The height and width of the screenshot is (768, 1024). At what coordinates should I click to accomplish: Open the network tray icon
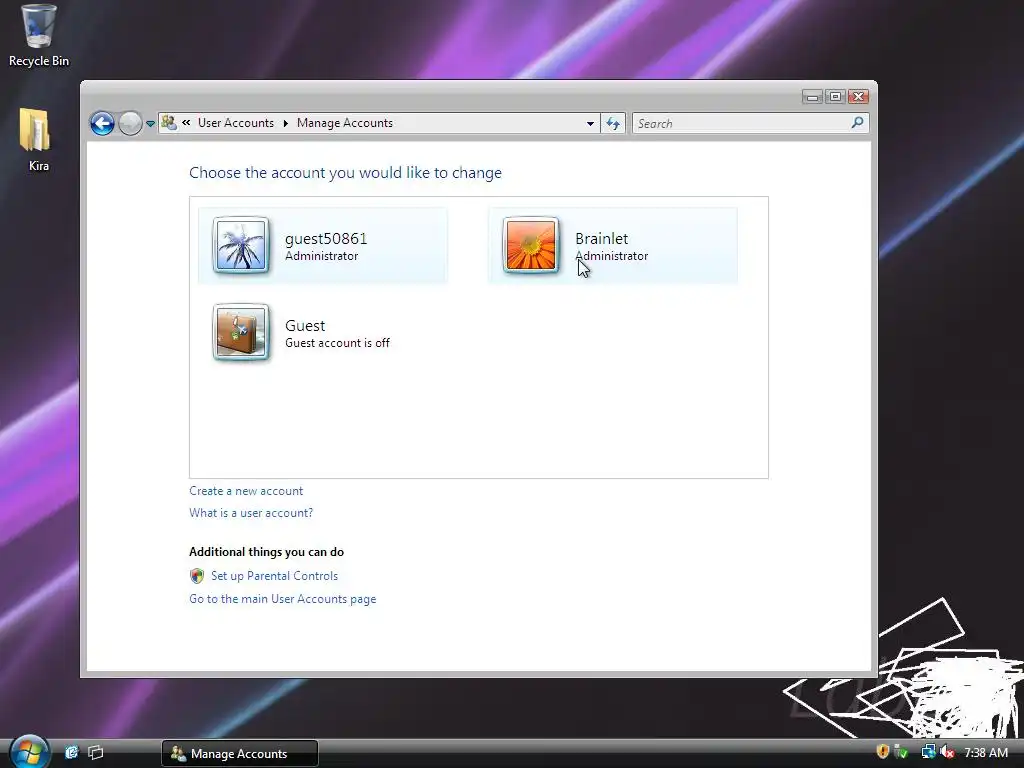click(928, 752)
